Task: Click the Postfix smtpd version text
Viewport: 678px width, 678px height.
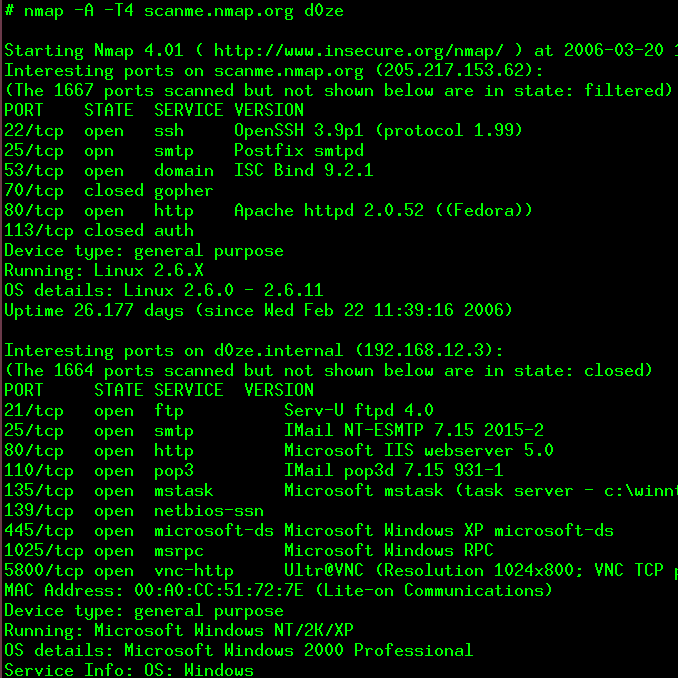Action: pyautogui.click(x=299, y=150)
